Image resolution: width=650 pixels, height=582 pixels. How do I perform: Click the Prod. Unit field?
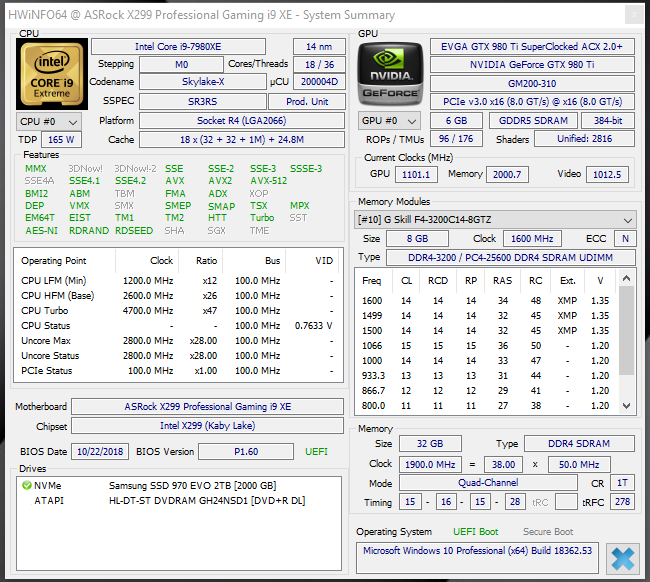click(307, 102)
